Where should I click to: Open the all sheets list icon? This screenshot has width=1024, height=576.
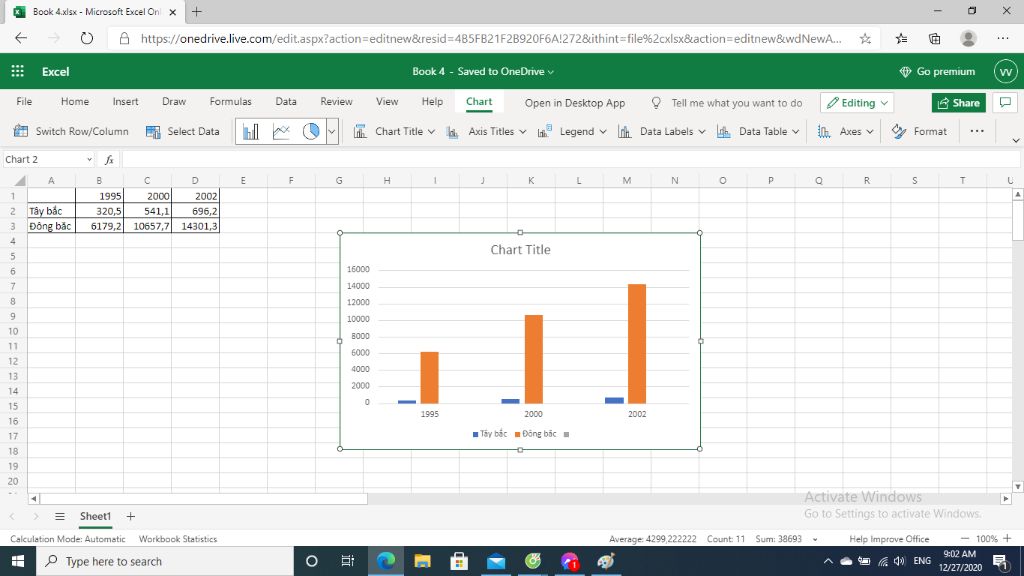point(59,516)
